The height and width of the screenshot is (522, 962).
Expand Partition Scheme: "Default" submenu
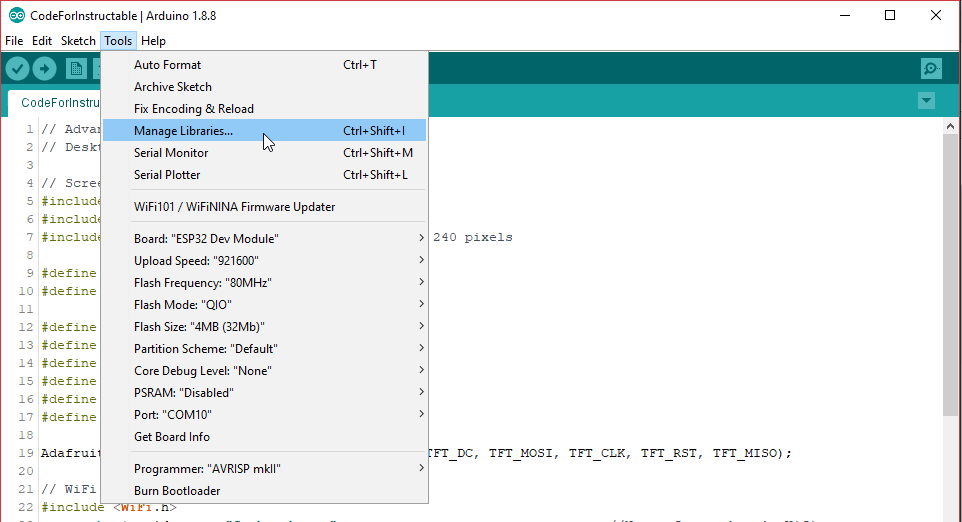click(x=264, y=349)
